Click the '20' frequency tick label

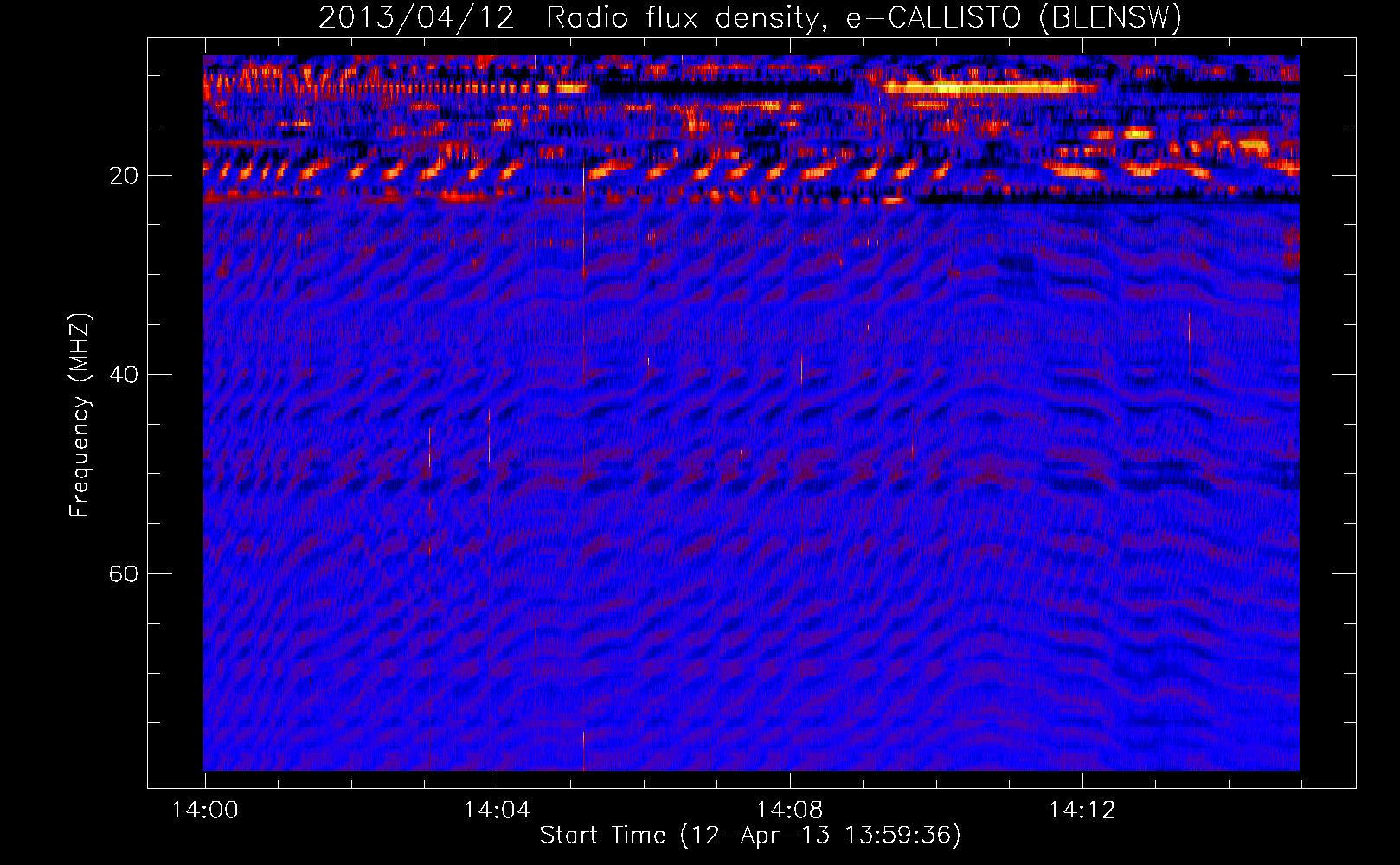124,176
